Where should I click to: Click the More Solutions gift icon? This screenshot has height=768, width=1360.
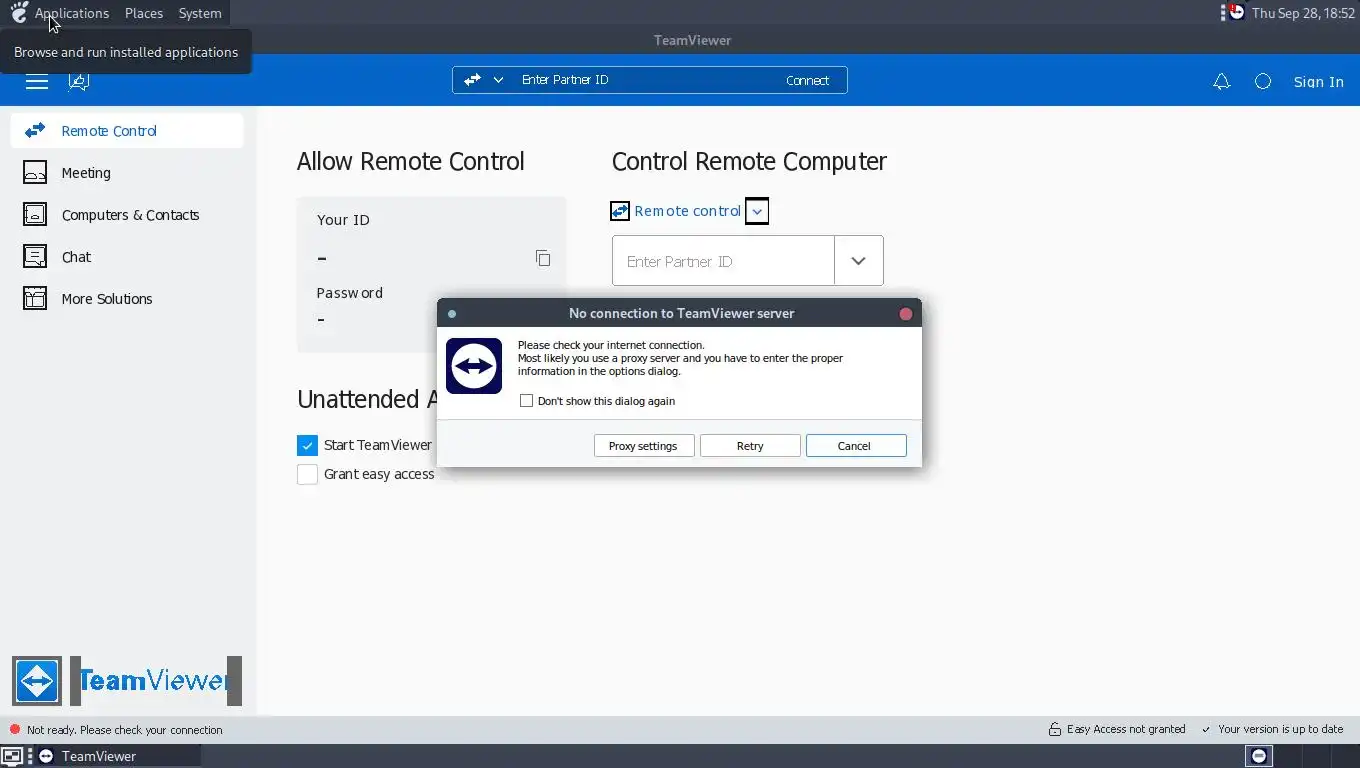click(35, 299)
